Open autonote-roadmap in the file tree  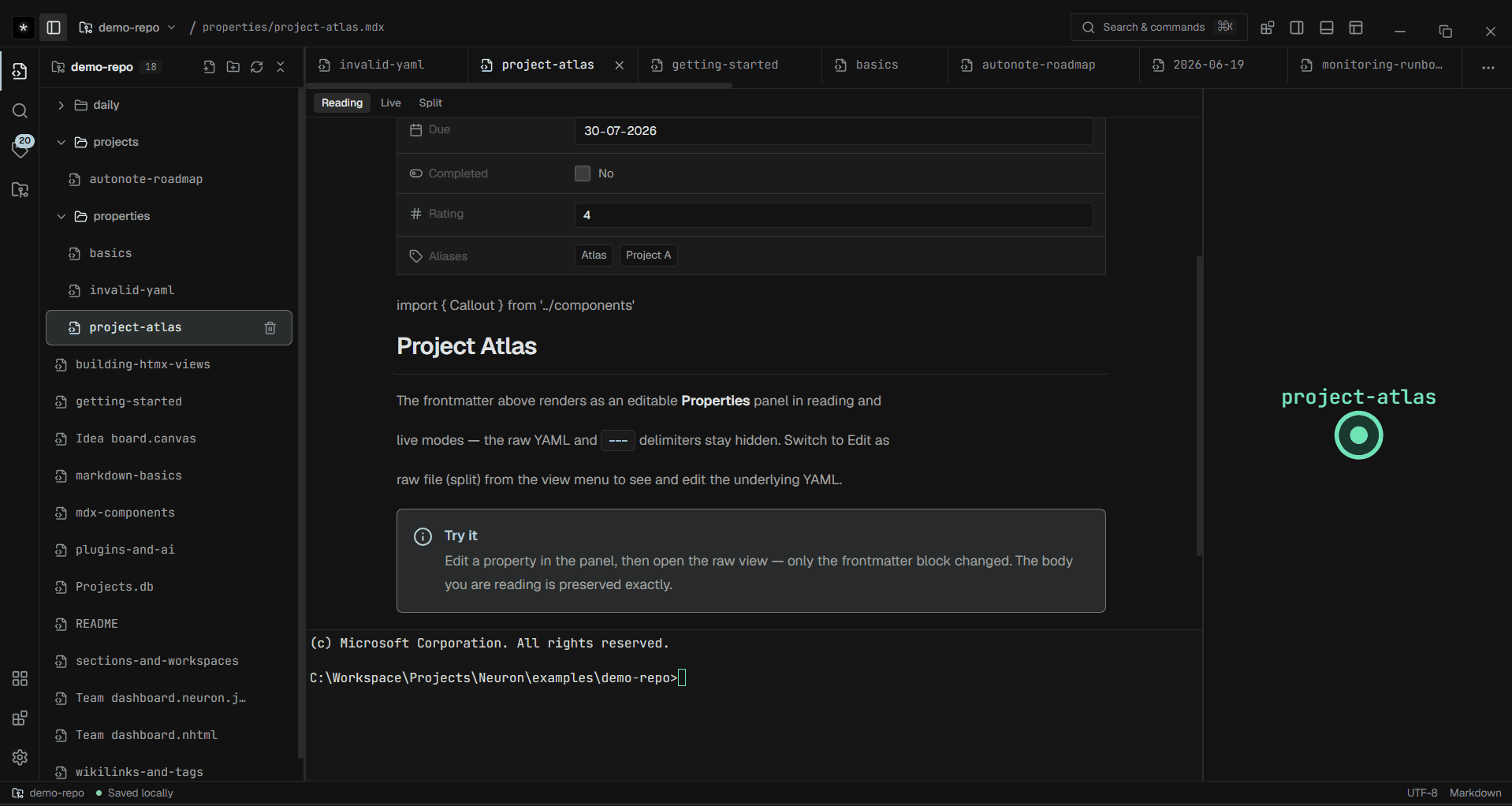169,180
